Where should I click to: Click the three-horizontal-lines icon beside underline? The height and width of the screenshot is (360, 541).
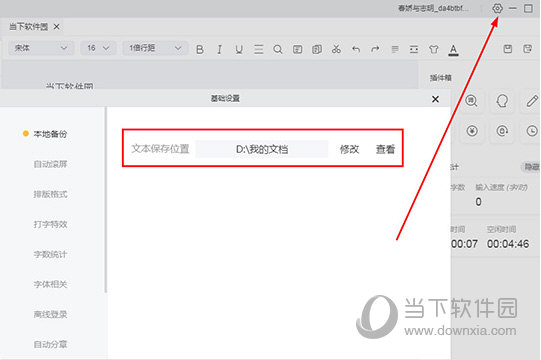pos(258,49)
